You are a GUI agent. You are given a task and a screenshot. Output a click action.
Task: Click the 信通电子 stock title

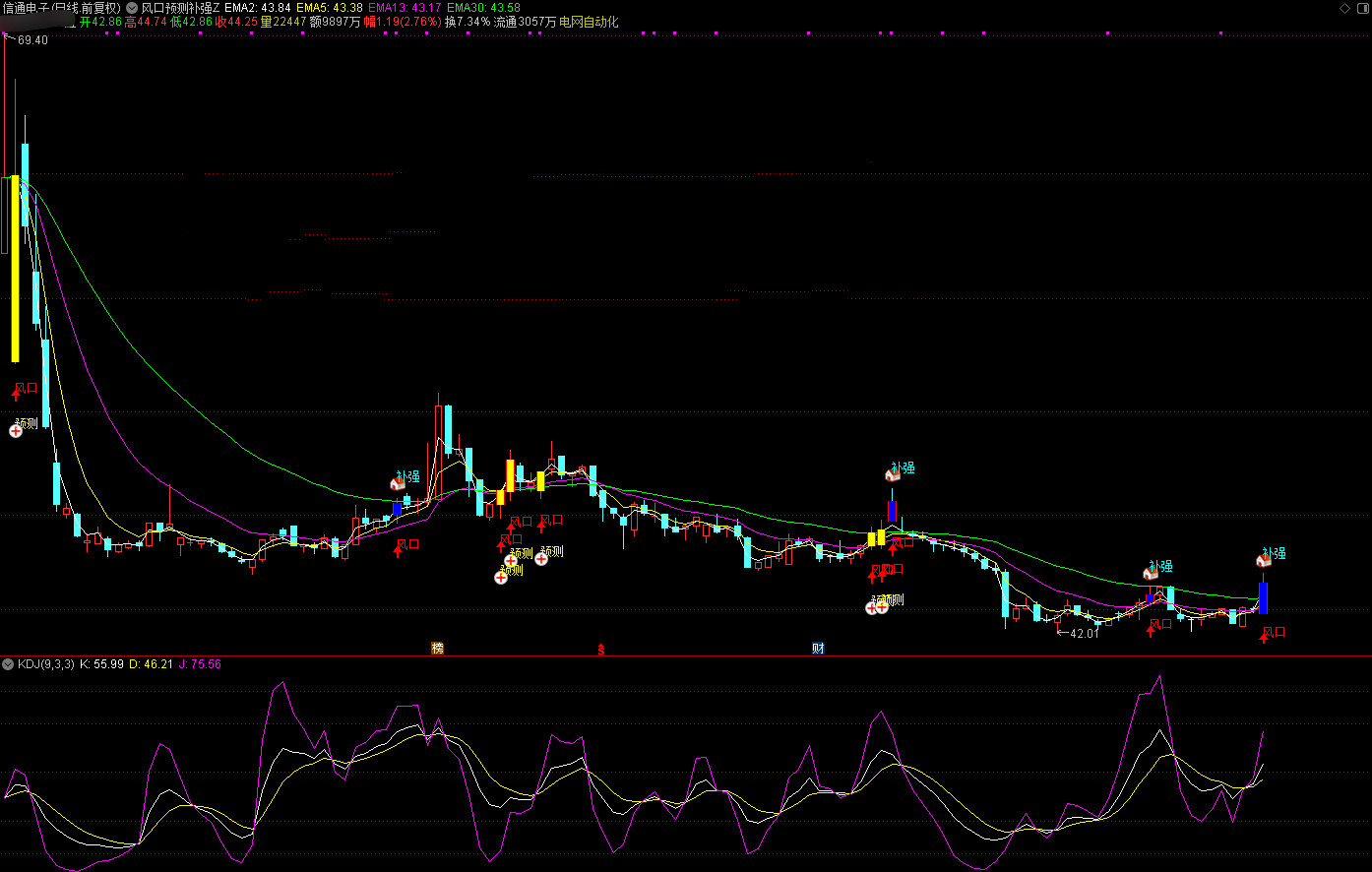(x=61, y=8)
